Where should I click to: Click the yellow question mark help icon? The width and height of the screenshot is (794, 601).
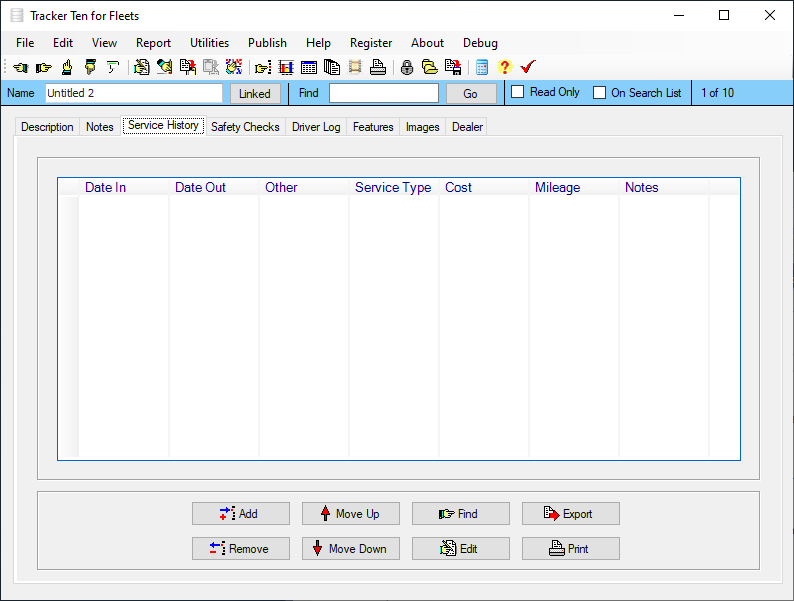504,67
